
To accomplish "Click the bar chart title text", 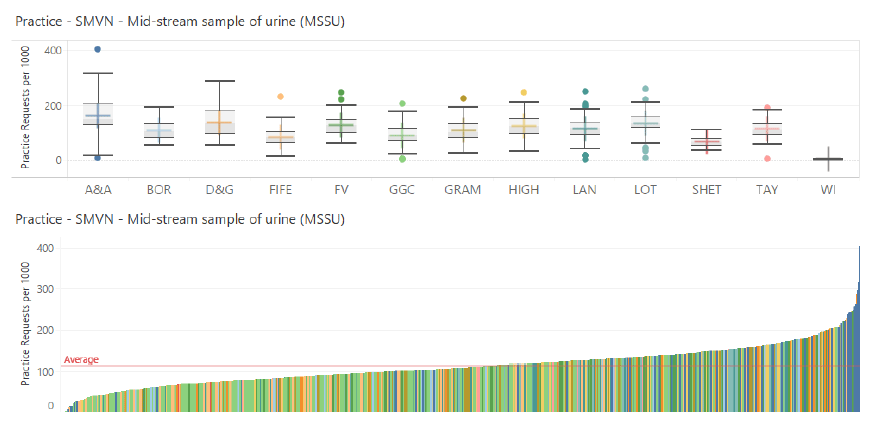I will coord(180,220).
